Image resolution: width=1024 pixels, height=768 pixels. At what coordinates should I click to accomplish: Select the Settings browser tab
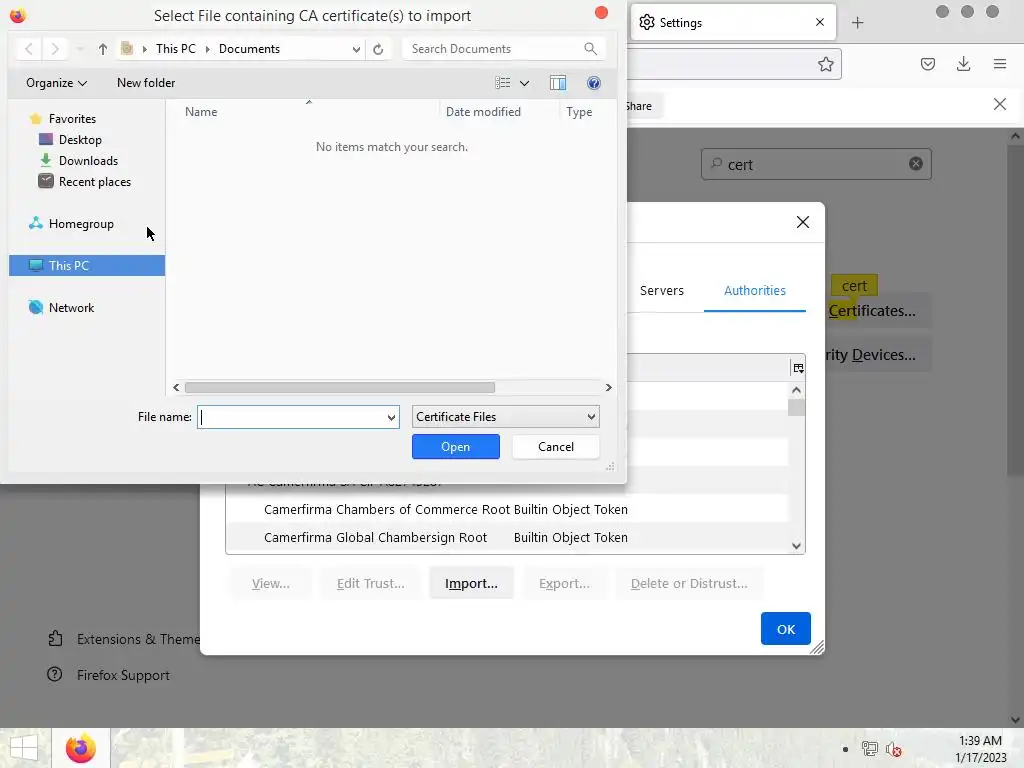(x=735, y=23)
